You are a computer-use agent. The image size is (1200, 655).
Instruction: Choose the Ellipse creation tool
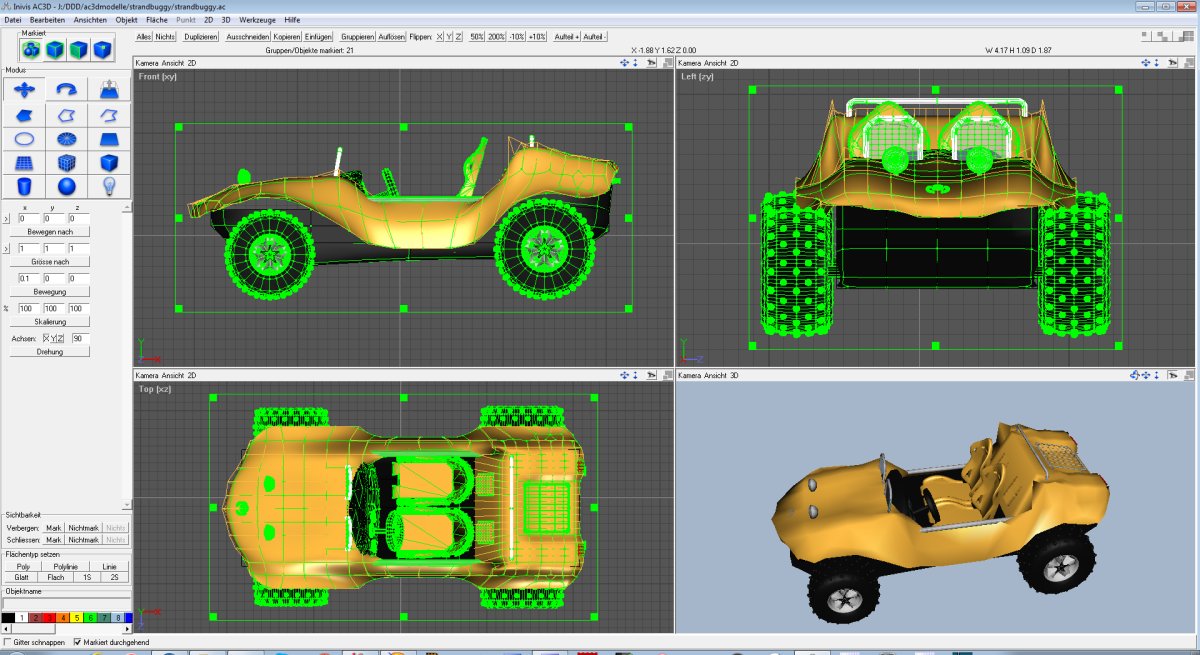point(24,139)
